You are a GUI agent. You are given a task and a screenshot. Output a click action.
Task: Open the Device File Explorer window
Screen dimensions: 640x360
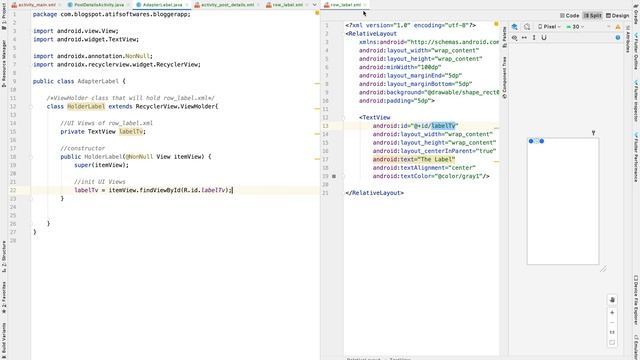(x=636, y=300)
